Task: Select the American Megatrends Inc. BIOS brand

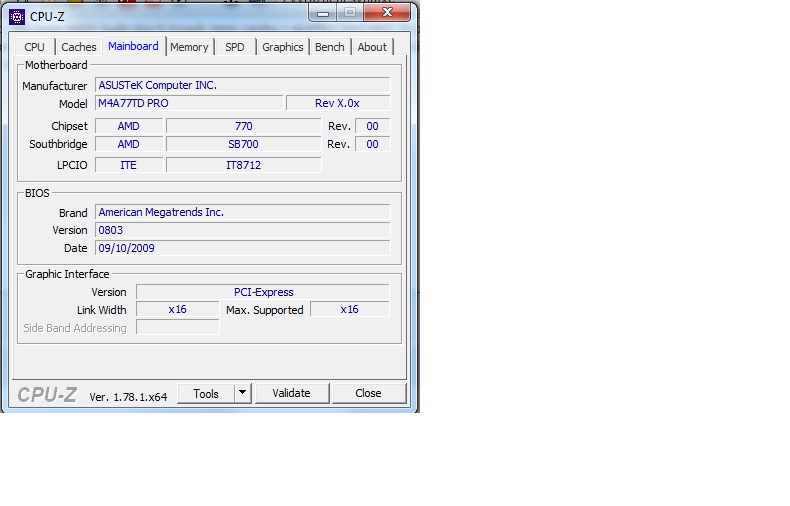Action: tap(242, 212)
